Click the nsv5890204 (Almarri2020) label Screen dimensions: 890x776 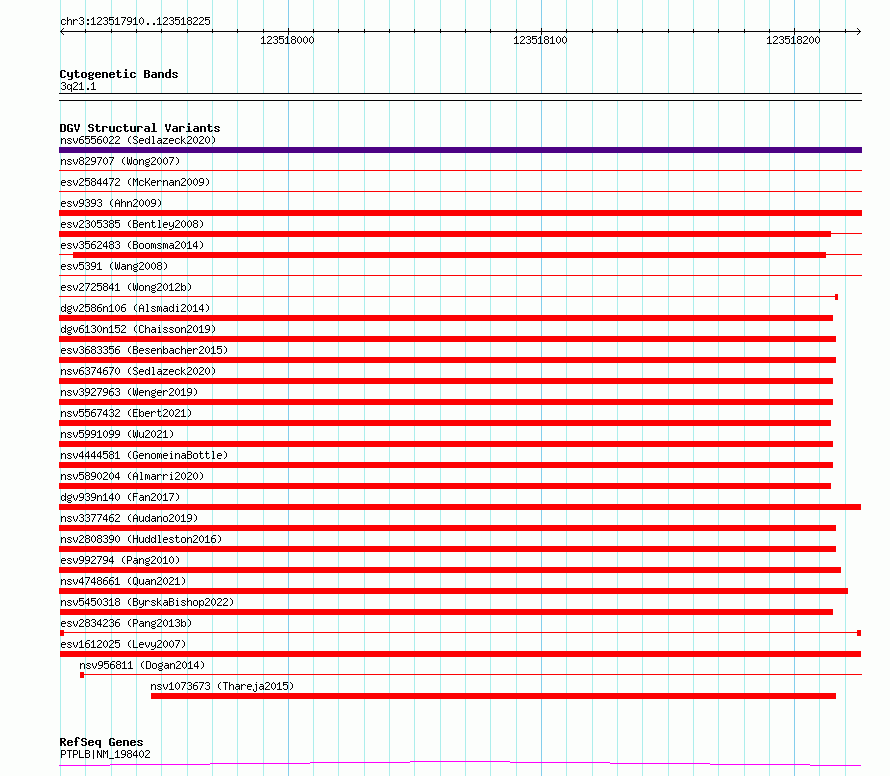pos(132,476)
